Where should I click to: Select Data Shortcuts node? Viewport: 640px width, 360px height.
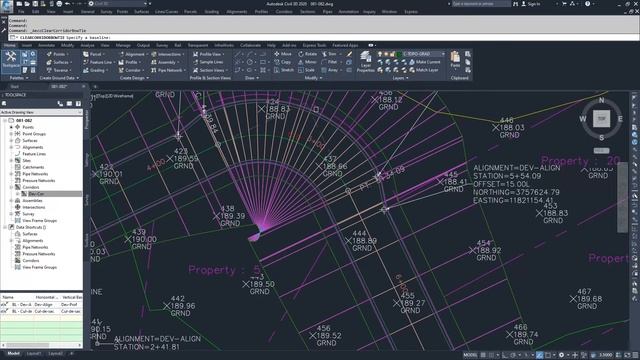pyautogui.click(x=31, y=227)
